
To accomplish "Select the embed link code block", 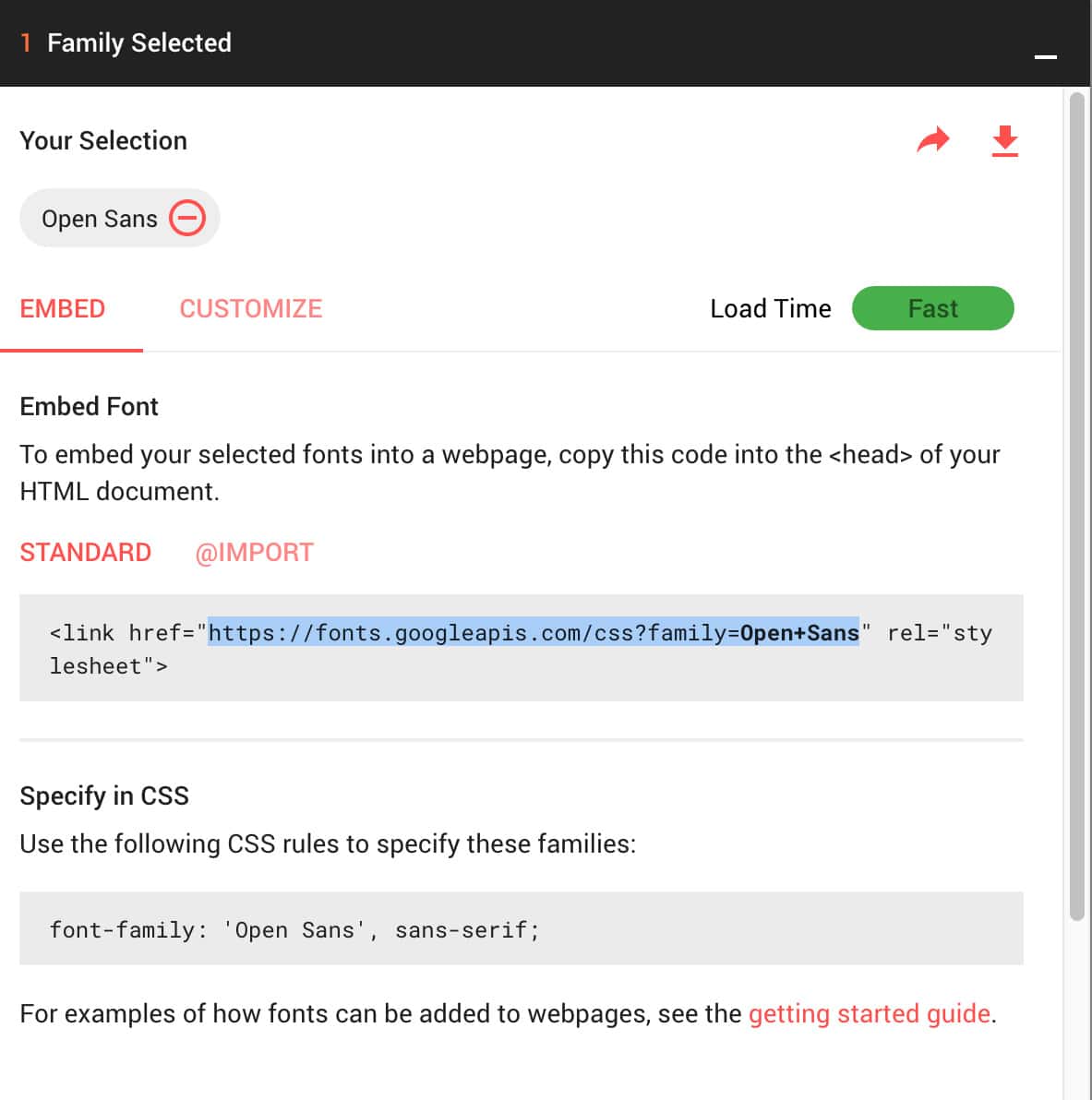I will click(521, 649).
